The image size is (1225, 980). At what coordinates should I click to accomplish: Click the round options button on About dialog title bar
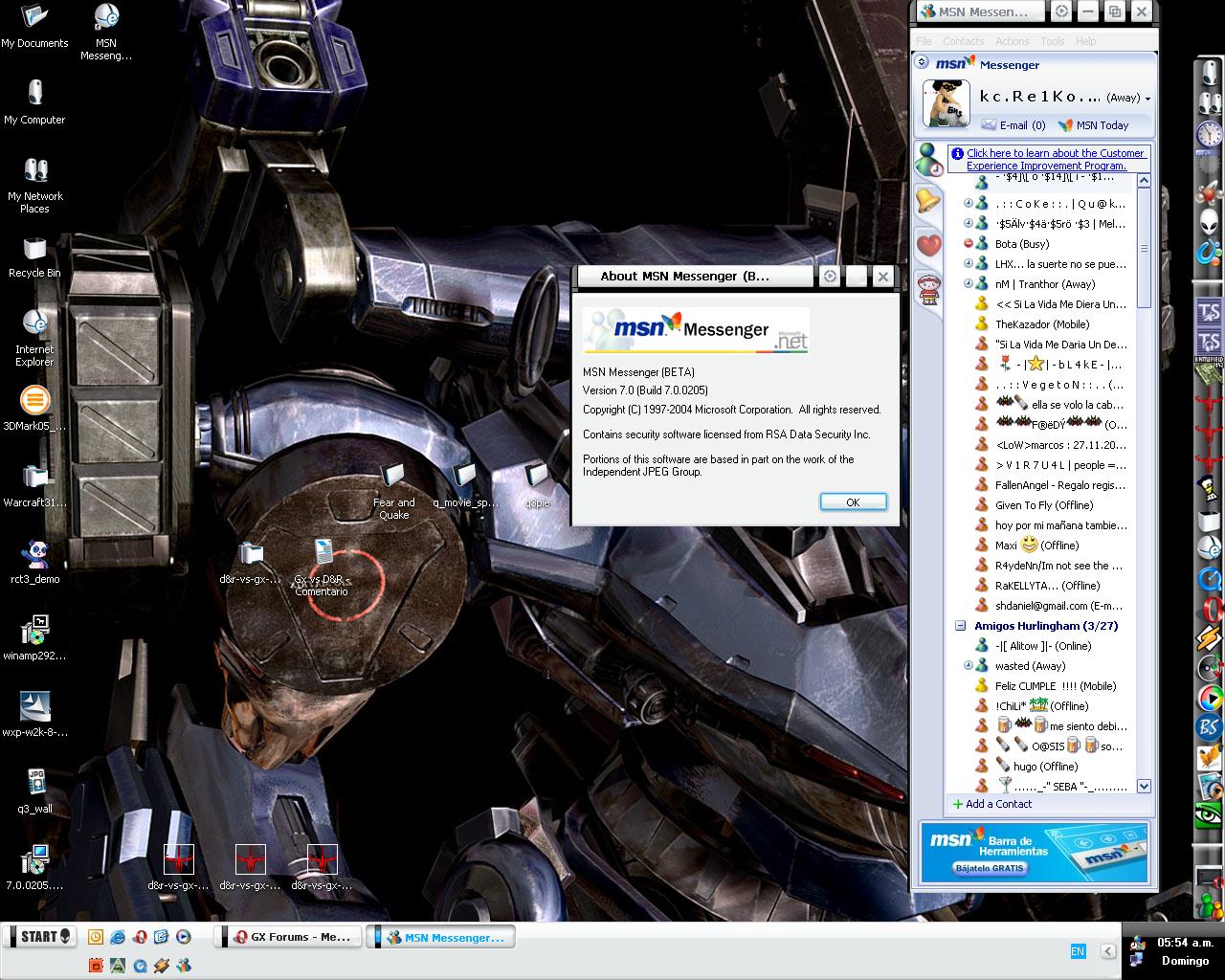coord(830,277)
